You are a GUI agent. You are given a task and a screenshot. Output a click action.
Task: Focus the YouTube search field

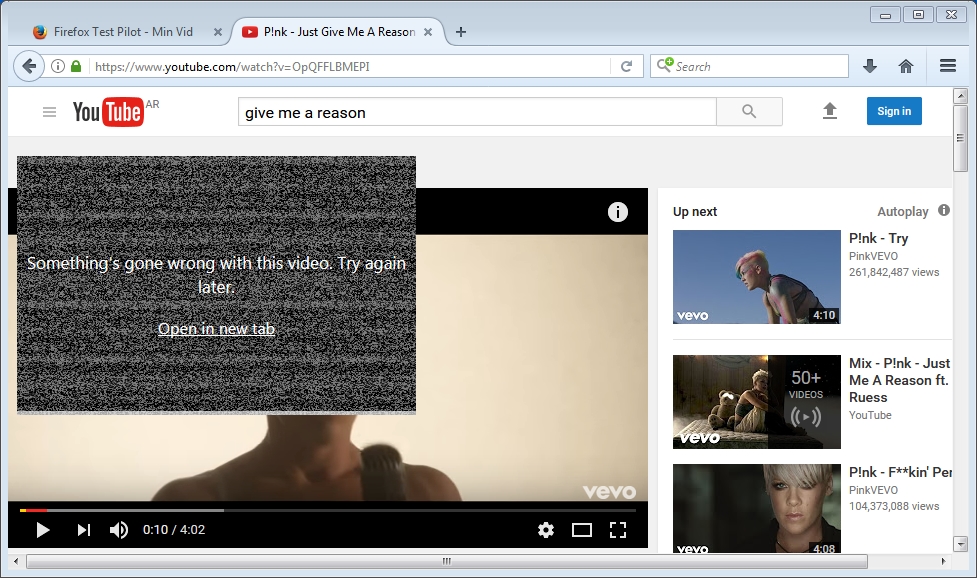(477, 112)
